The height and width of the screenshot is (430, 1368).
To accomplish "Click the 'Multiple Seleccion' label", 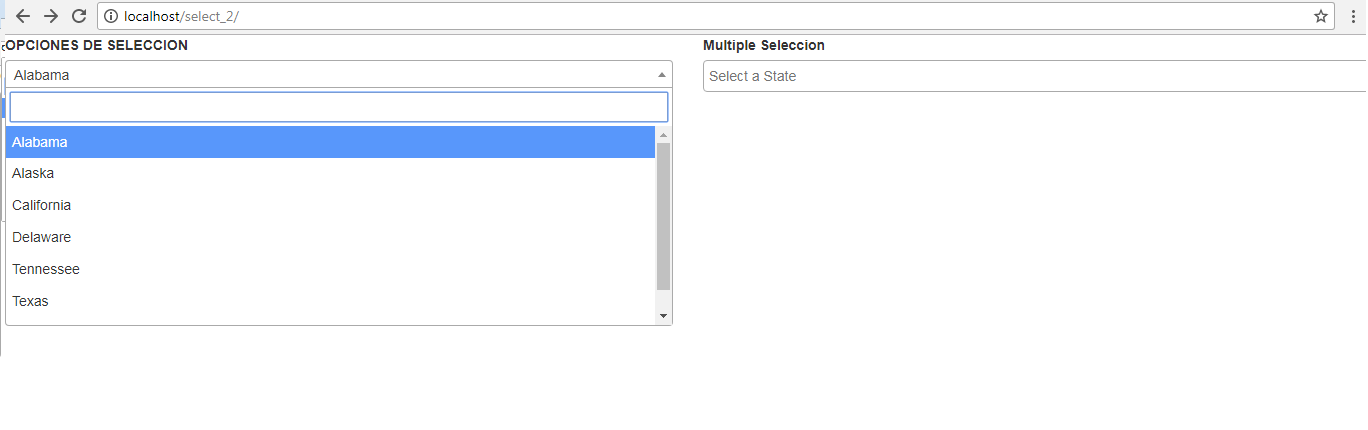I will coord(764,46).
